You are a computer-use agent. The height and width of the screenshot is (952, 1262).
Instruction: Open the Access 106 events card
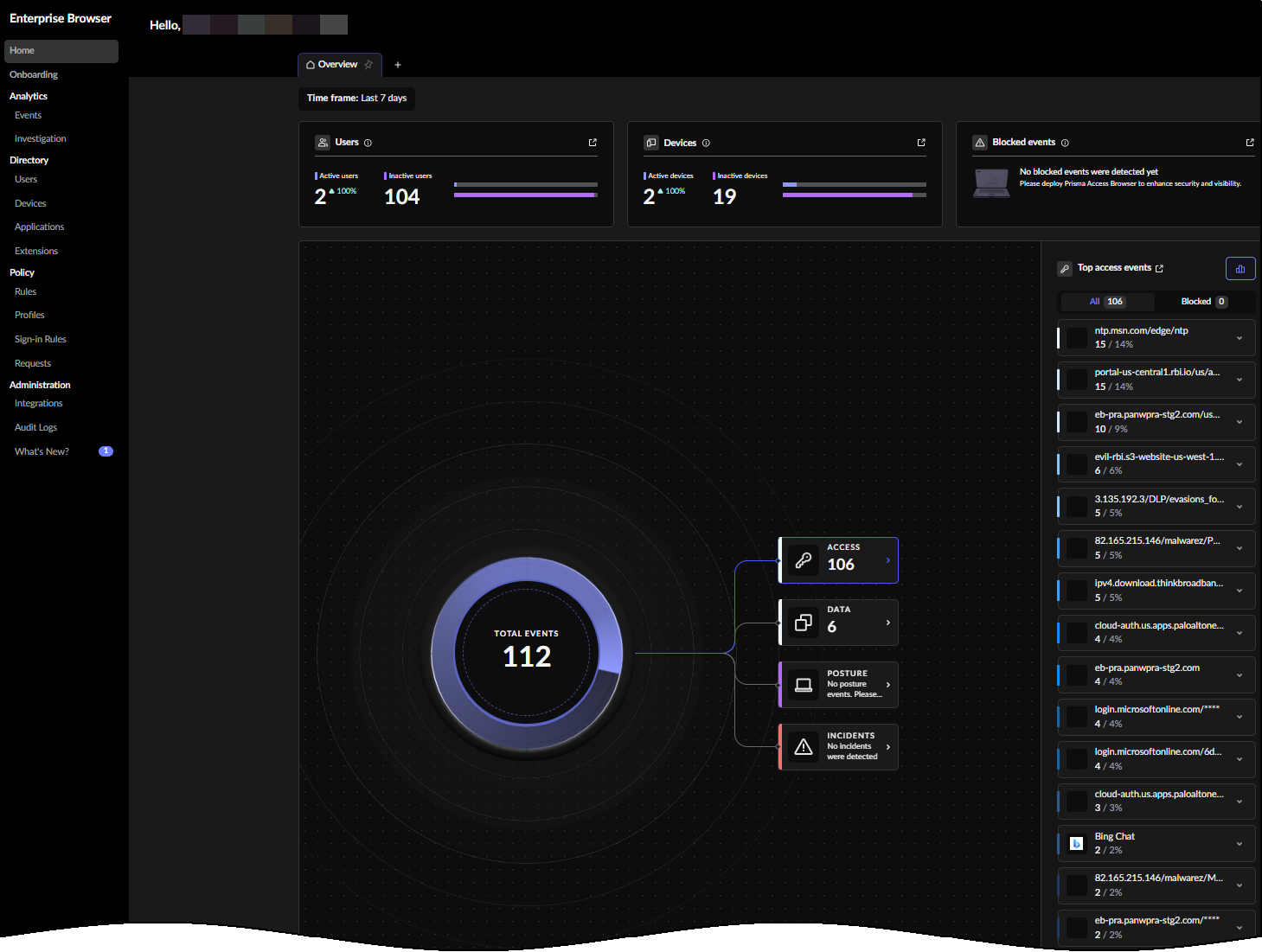pos(838,560)
